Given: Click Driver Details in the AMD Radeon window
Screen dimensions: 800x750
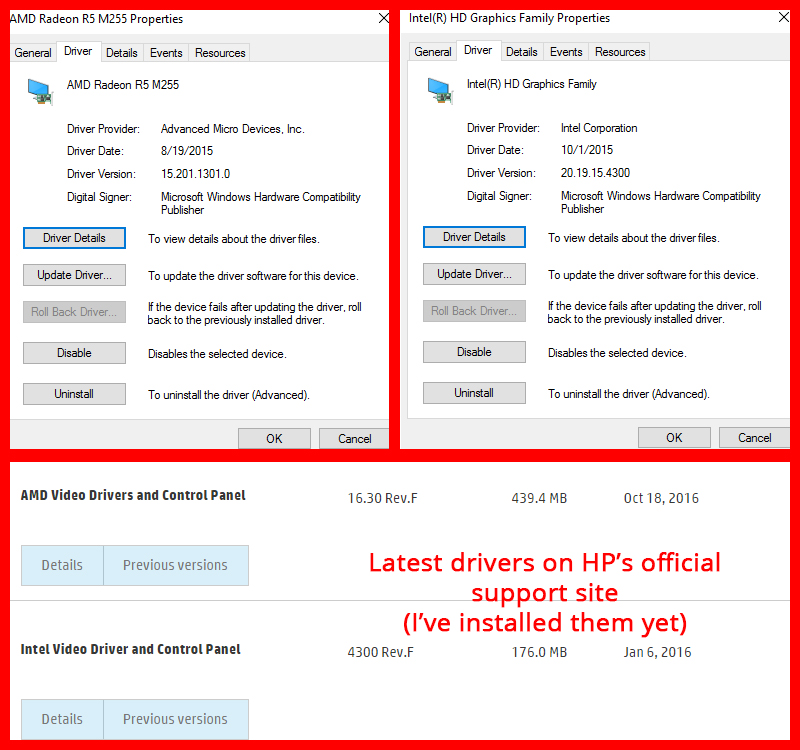Looking at the screenshot, I should (x=74, y=238).
